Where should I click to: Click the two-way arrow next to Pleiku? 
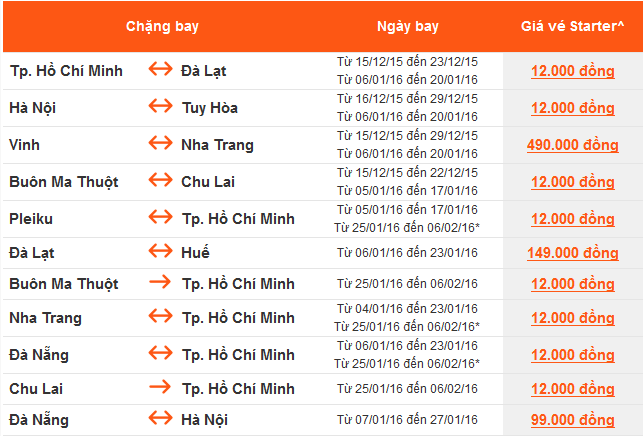[x=160, y=218]
